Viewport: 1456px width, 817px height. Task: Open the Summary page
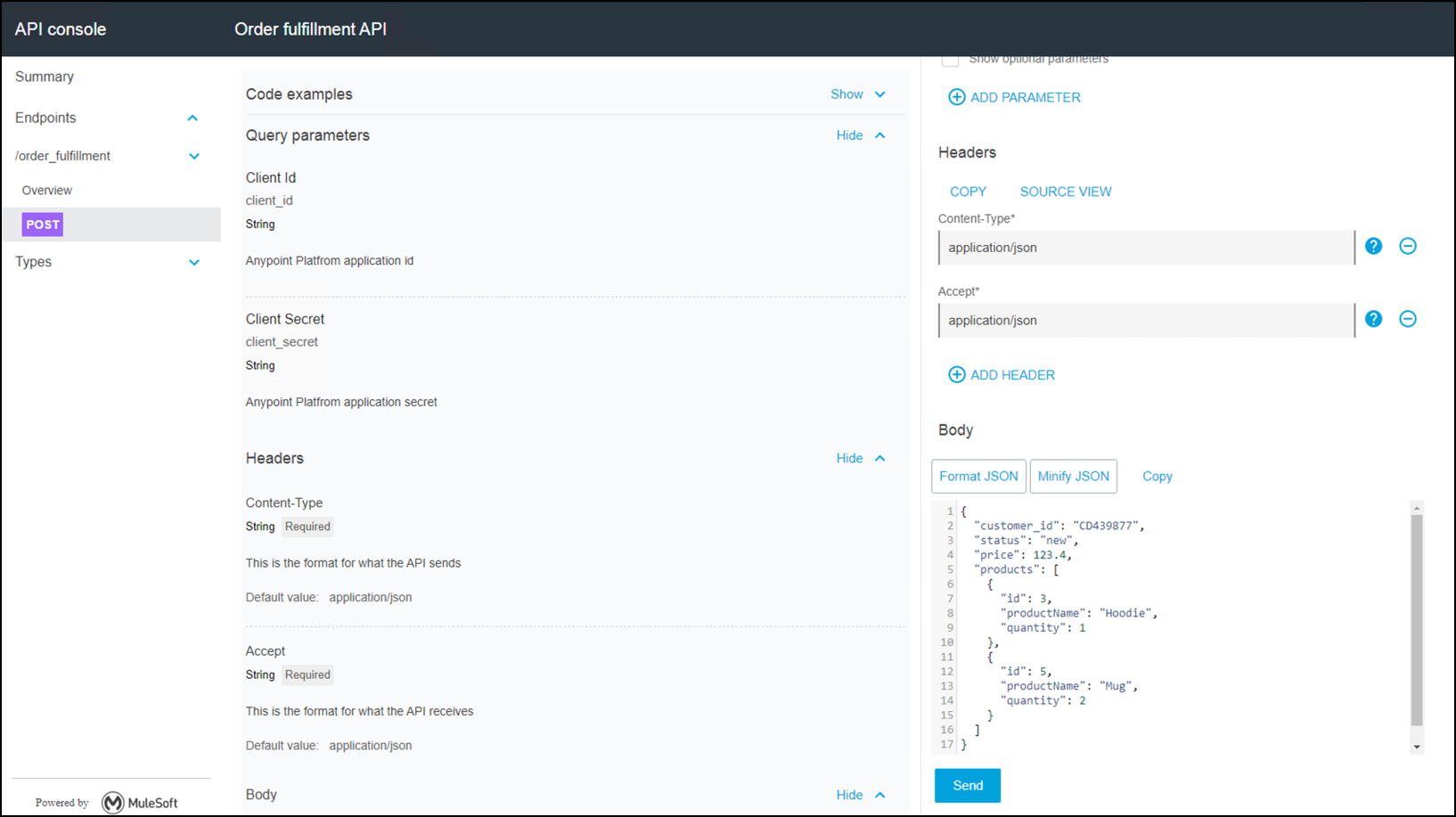tap(45, 77)
